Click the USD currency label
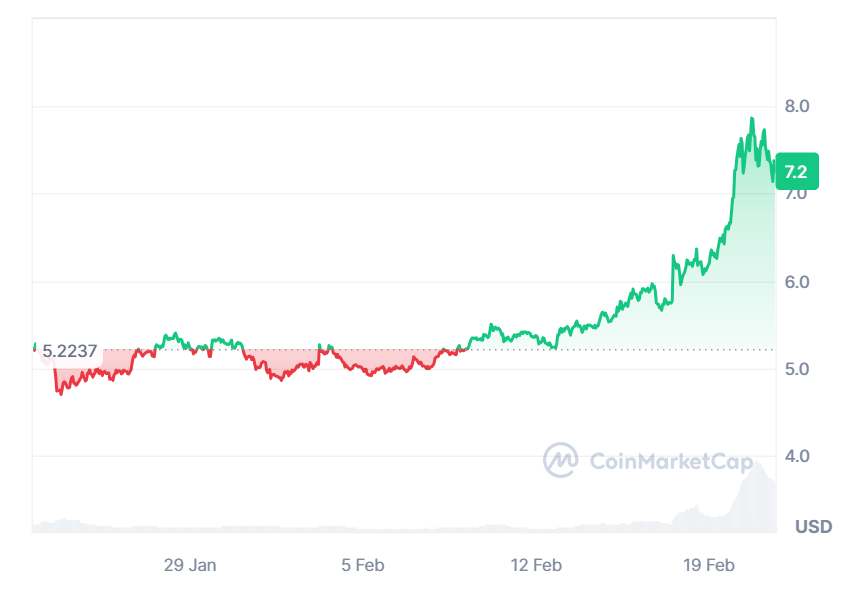850x592 pixels. [813, 526]
